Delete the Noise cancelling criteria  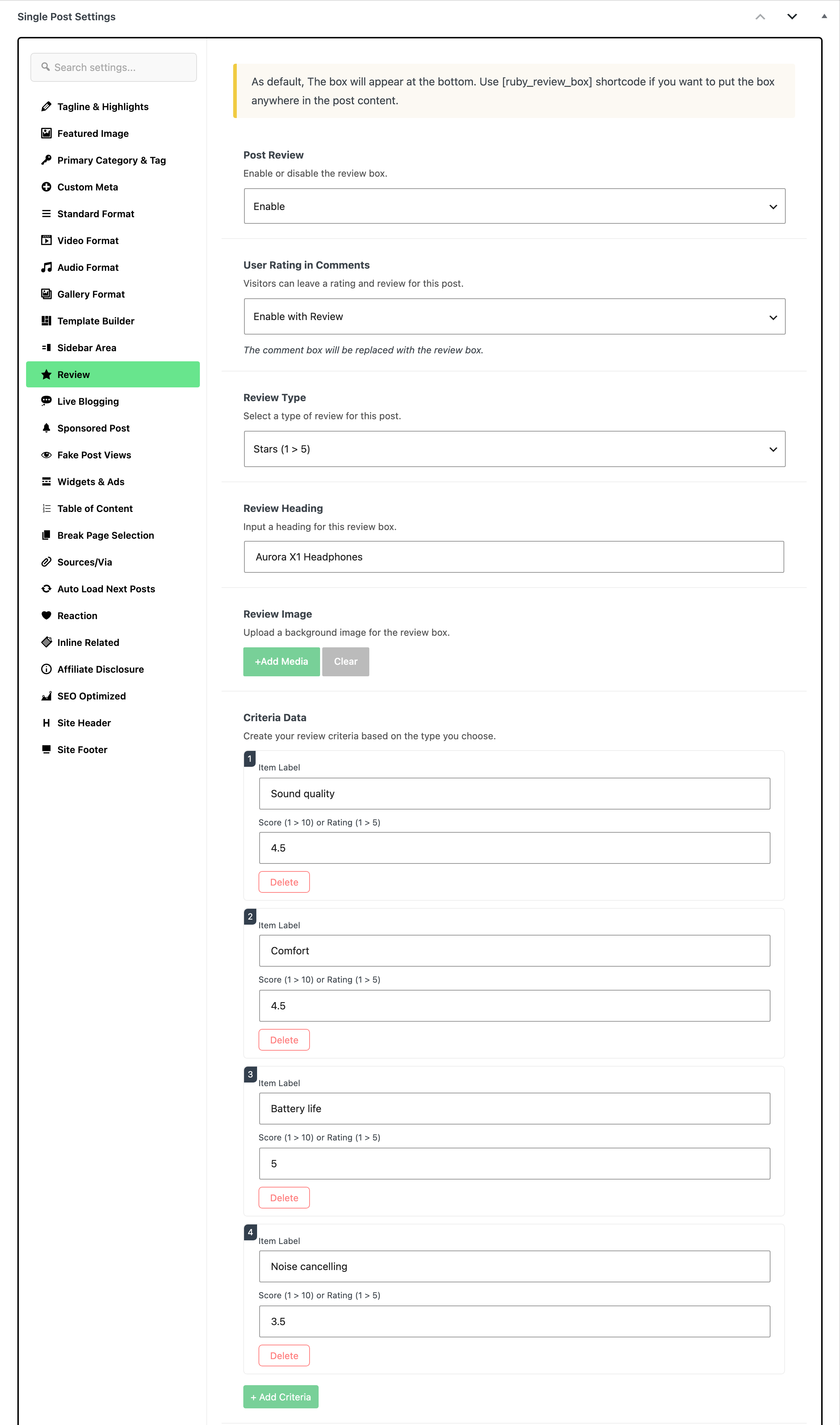tap(284, 1355)
